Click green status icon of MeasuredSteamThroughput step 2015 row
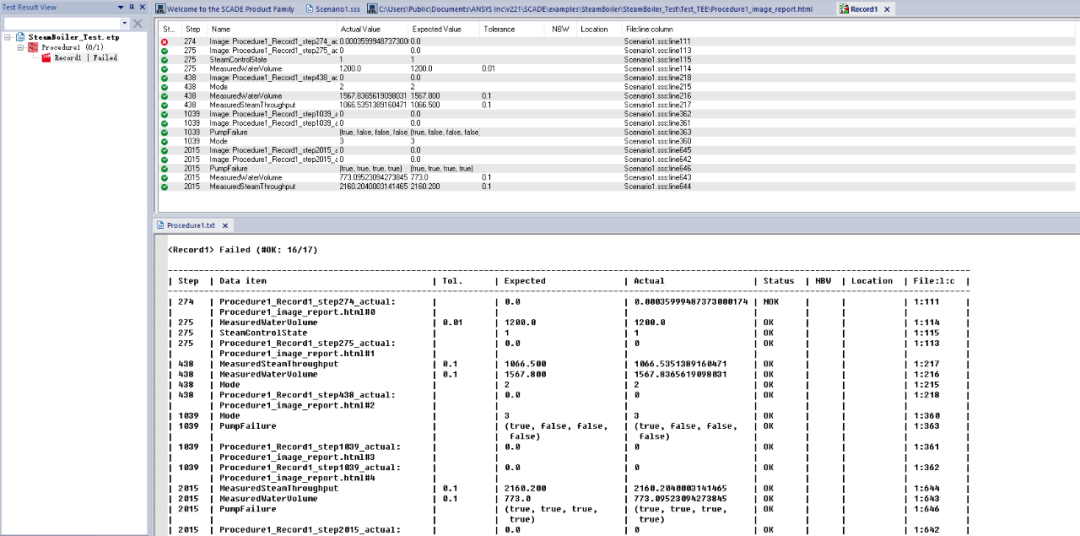 click(165, 186)
